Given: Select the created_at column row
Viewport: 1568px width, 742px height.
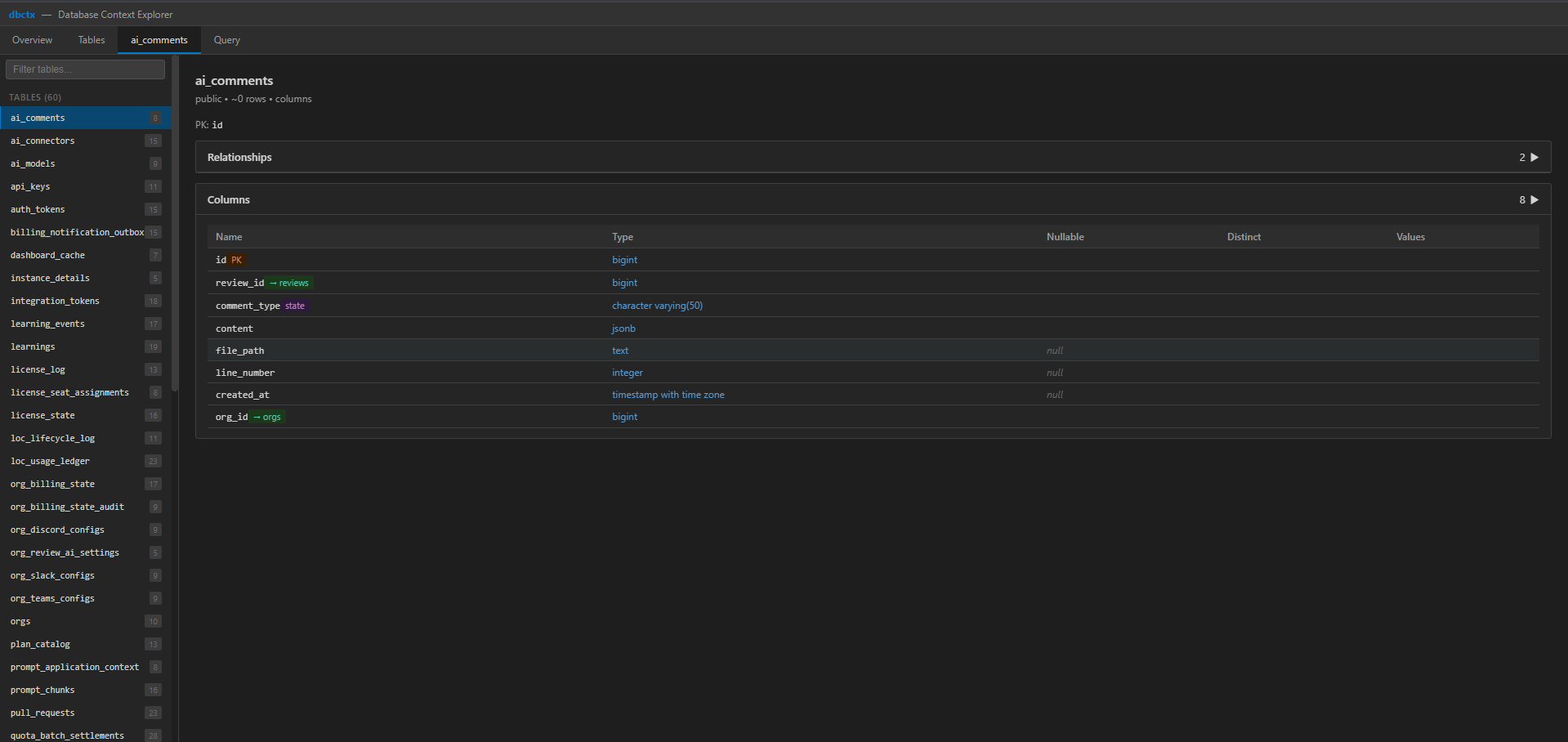Looking at the screenshot, I should click(x=873, y=395).
